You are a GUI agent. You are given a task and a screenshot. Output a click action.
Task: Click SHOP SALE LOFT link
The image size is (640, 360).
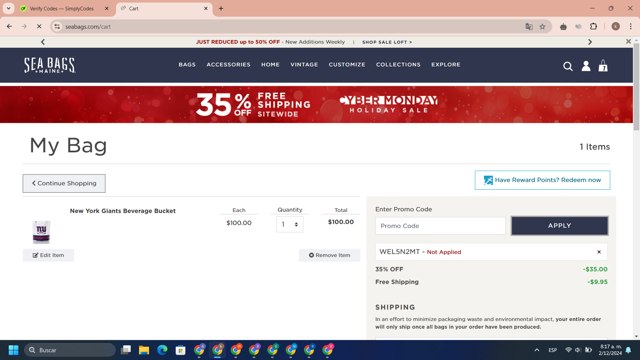[x=387, y=42]
